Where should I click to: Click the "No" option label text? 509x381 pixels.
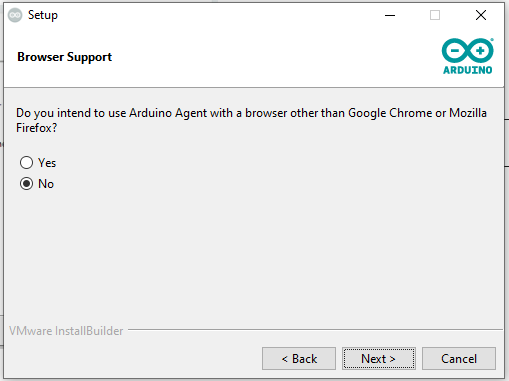(46, 184)
